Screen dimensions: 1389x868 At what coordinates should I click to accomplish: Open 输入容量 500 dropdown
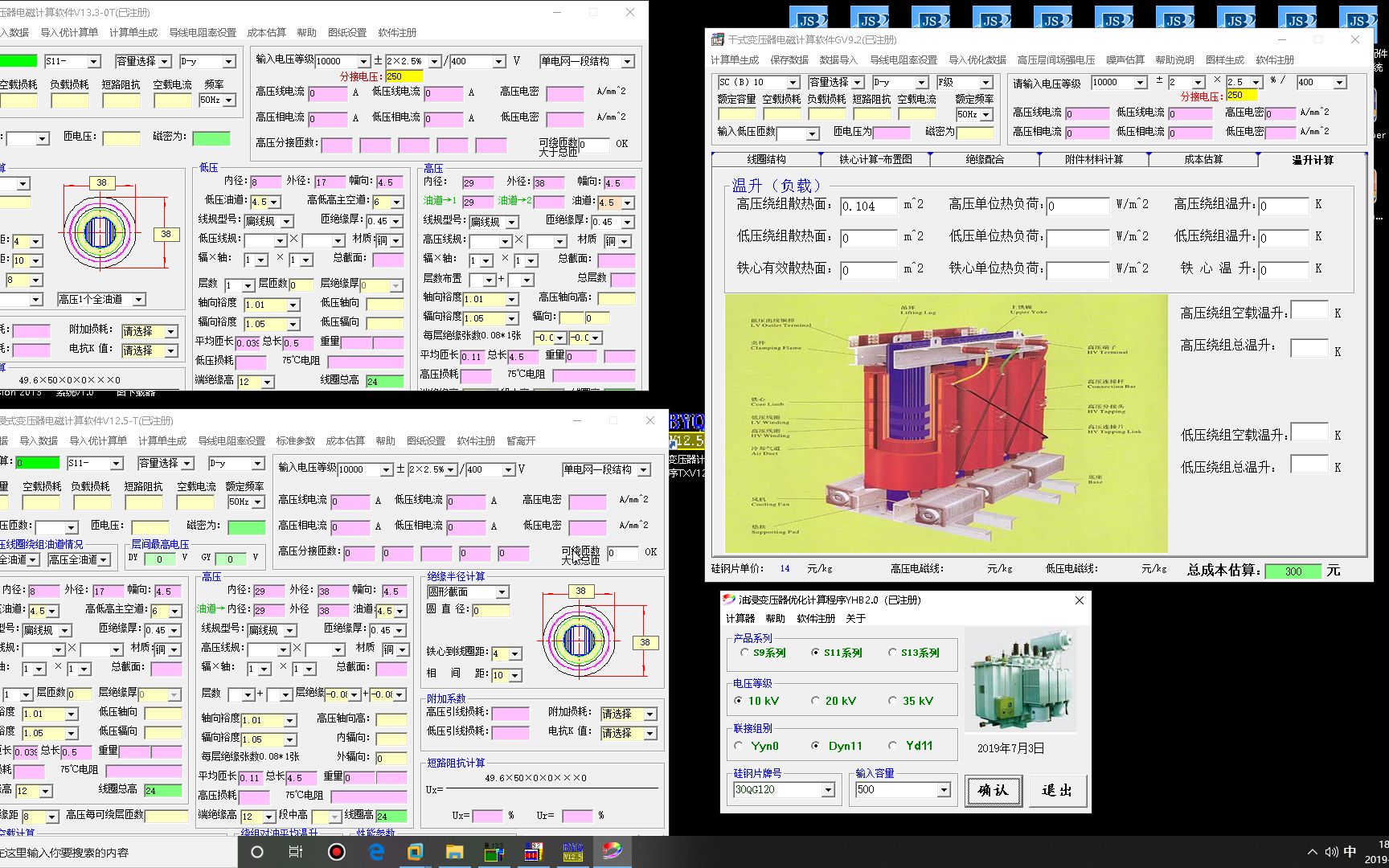(944, 790)
